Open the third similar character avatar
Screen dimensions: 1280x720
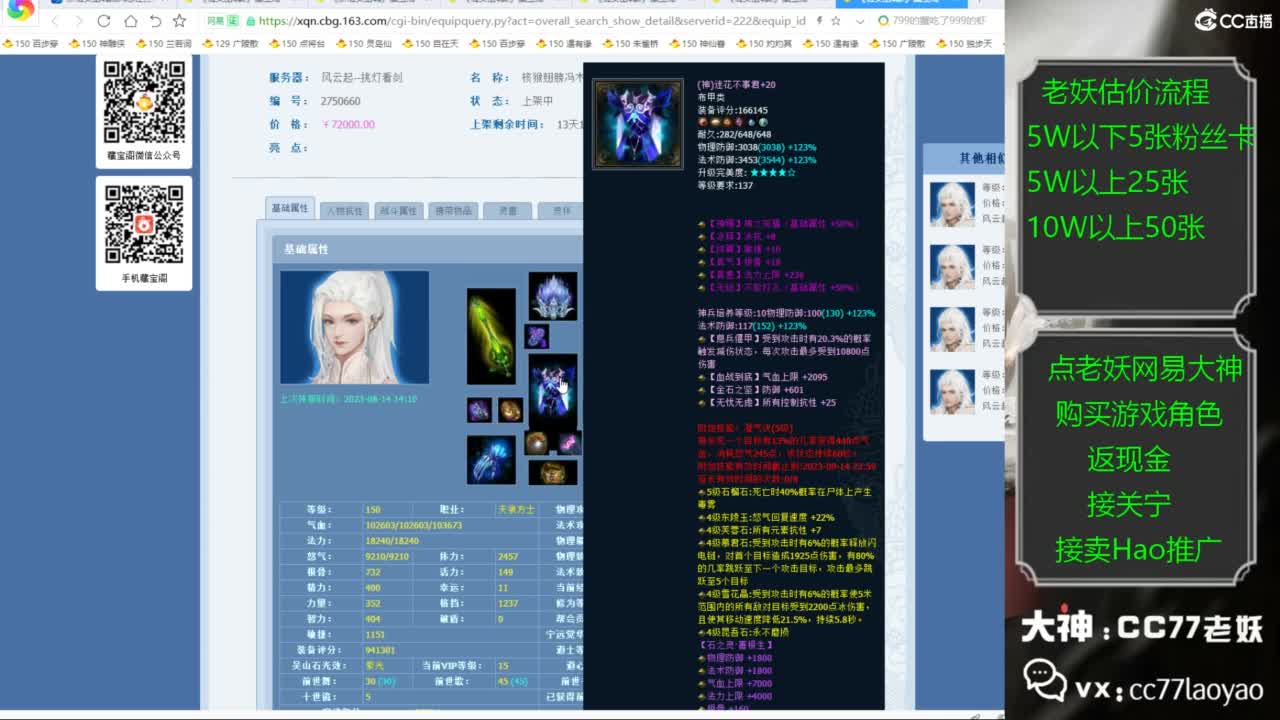click(952, 329)
